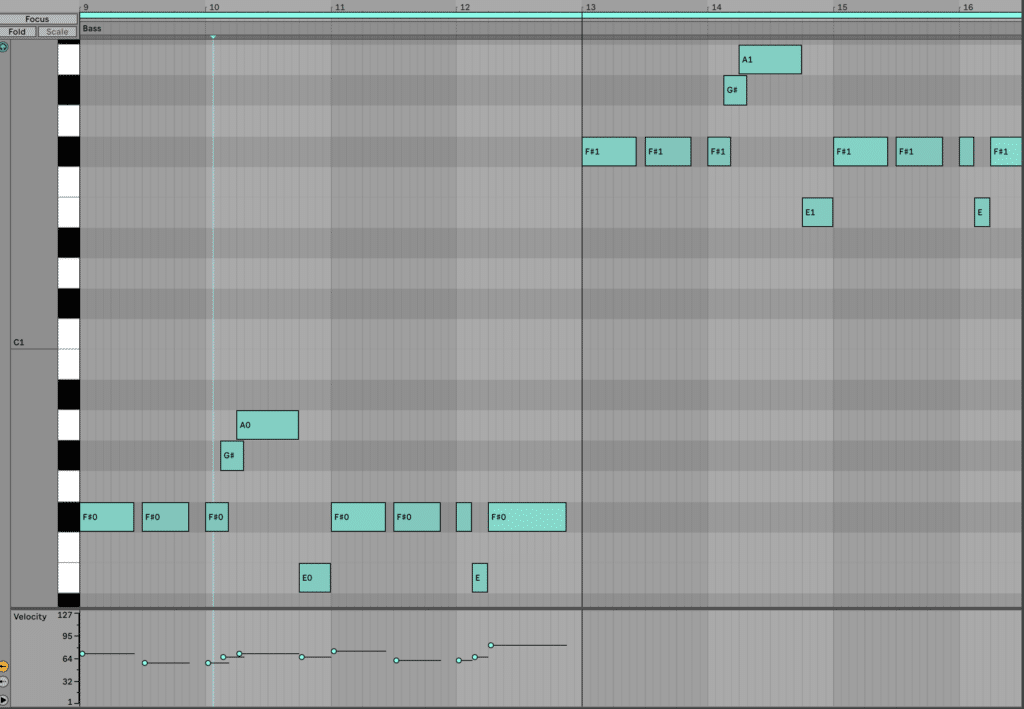Image resolution: width=1024 pixels, height=709 pixels.
Task: Click bar 15 in the time ruler
Action: pos(842,7)
